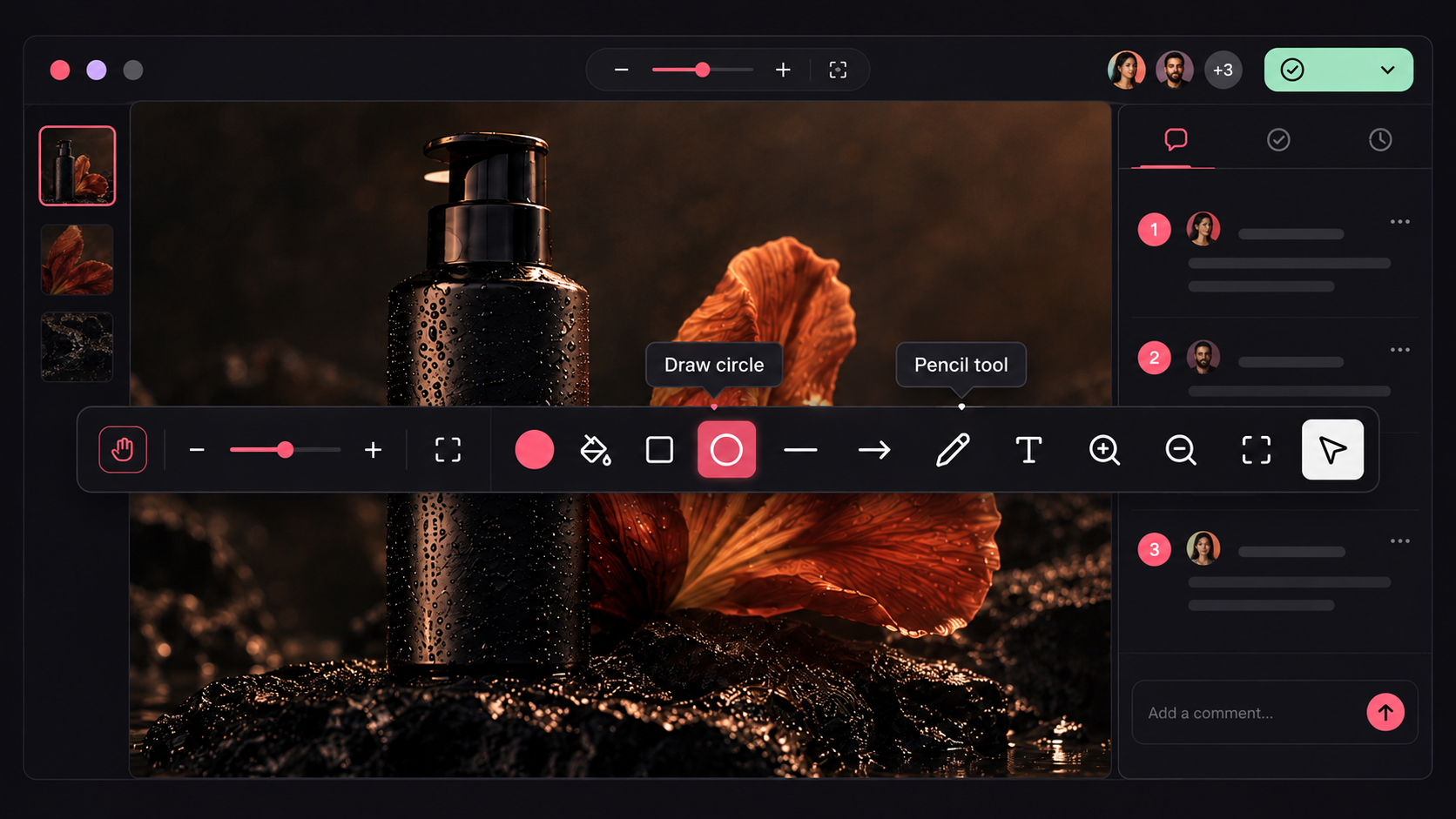The image size is (1456, 819).
Task: Select the orange petal thumbnail
Action: 78,259
